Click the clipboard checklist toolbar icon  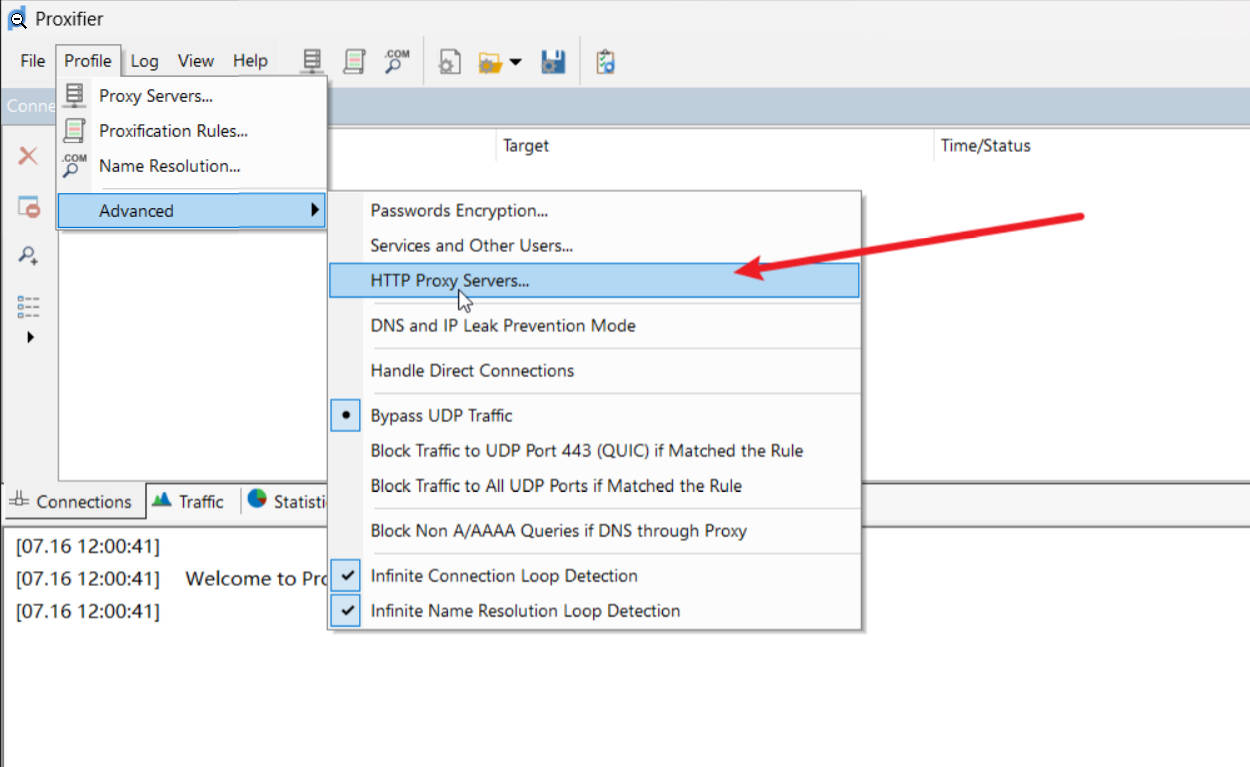[605, 63]
